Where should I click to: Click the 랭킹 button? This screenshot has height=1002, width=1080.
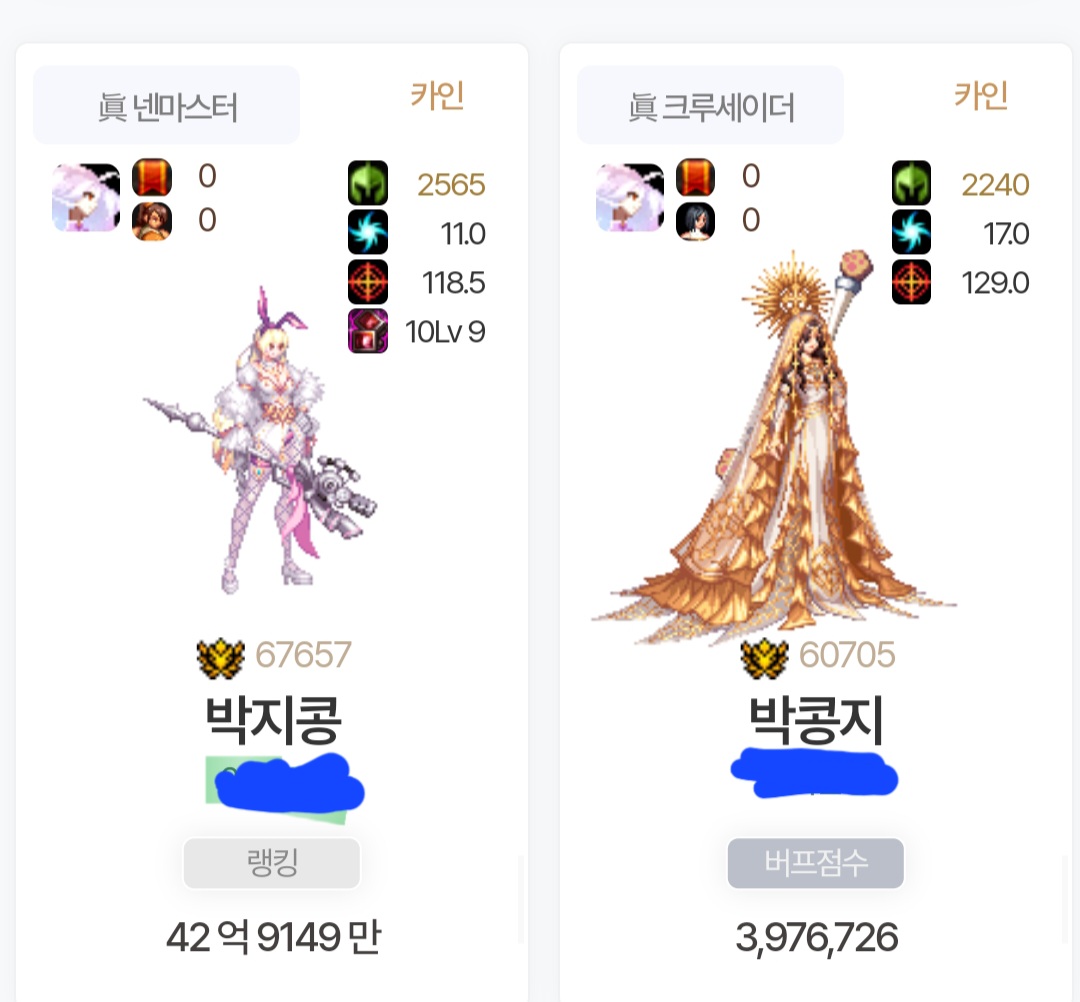tap(271, 863)
